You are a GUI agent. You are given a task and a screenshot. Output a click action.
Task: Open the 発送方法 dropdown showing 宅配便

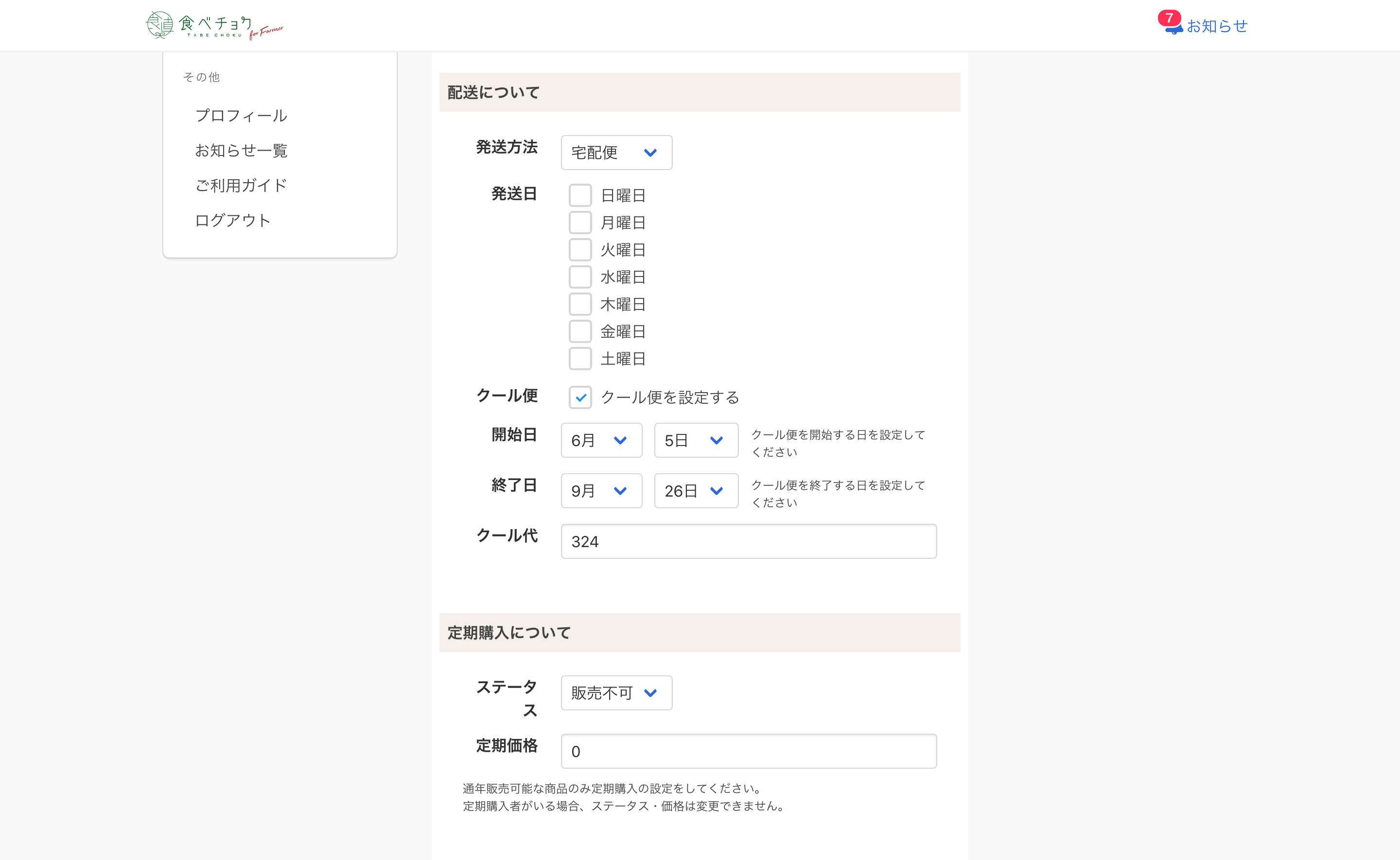click(x=617, y=153)
